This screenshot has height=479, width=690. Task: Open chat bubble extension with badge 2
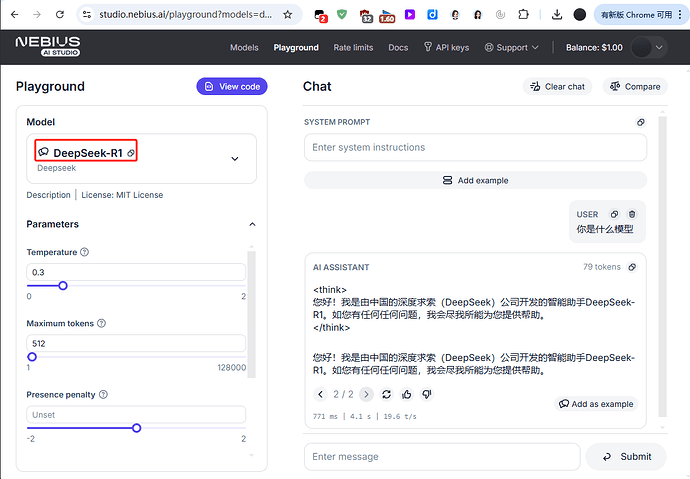(320, 15)
